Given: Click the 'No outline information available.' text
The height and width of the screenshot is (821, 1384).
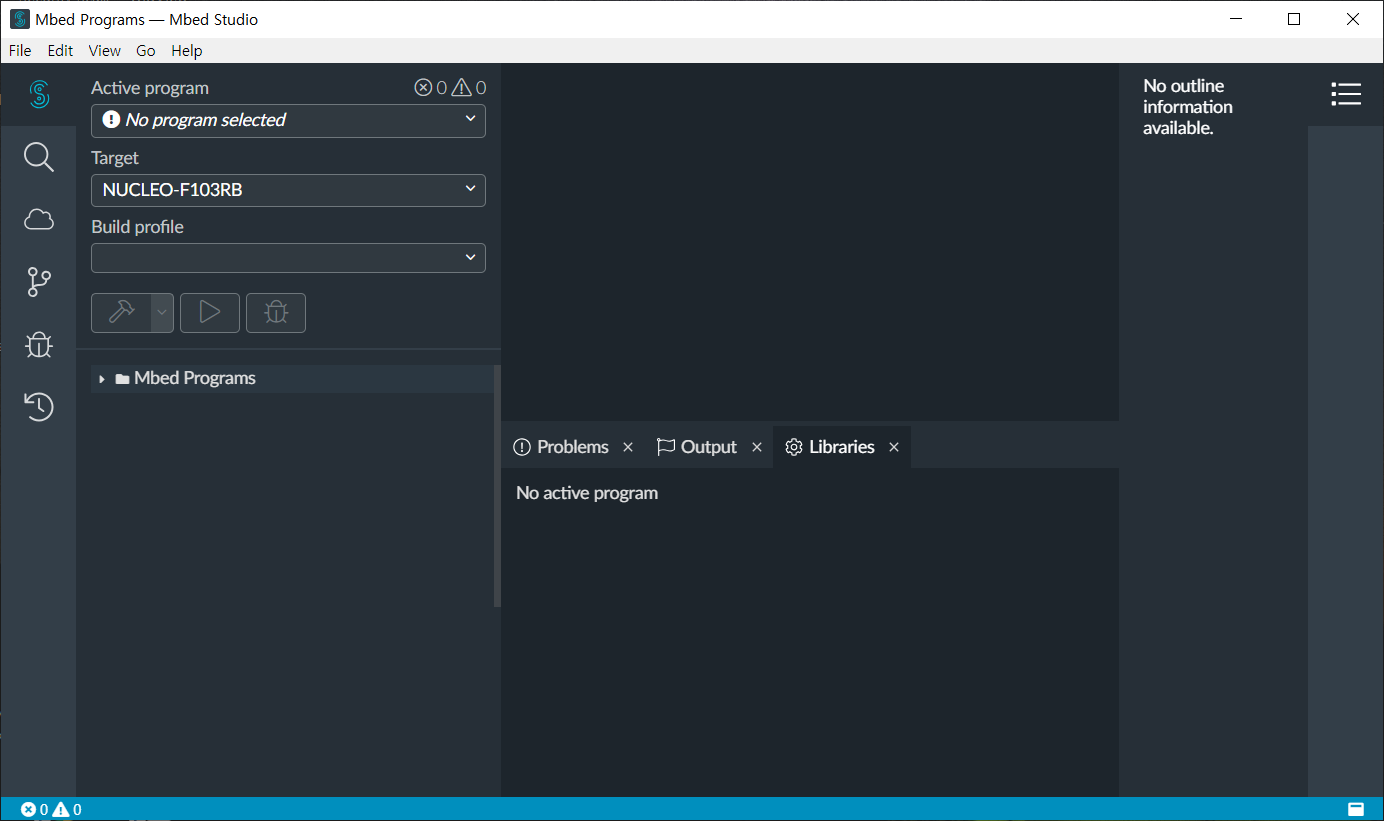Looking at the screenshot, I should (1188, 107).
